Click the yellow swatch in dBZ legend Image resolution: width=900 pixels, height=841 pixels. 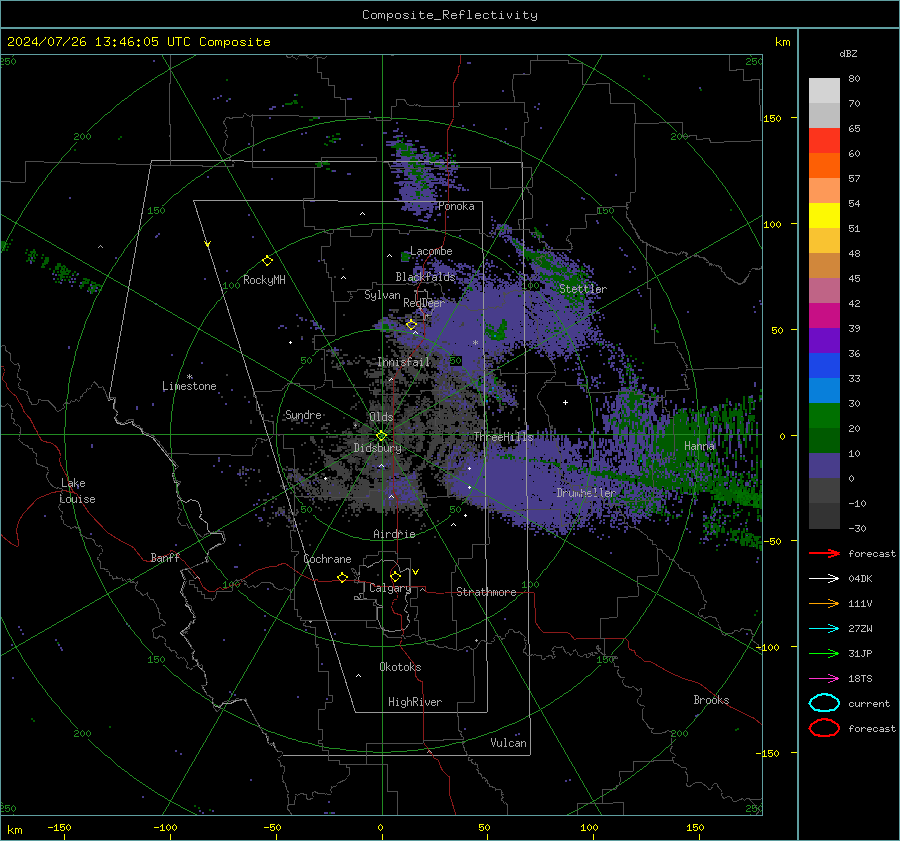tap(824, 215)
